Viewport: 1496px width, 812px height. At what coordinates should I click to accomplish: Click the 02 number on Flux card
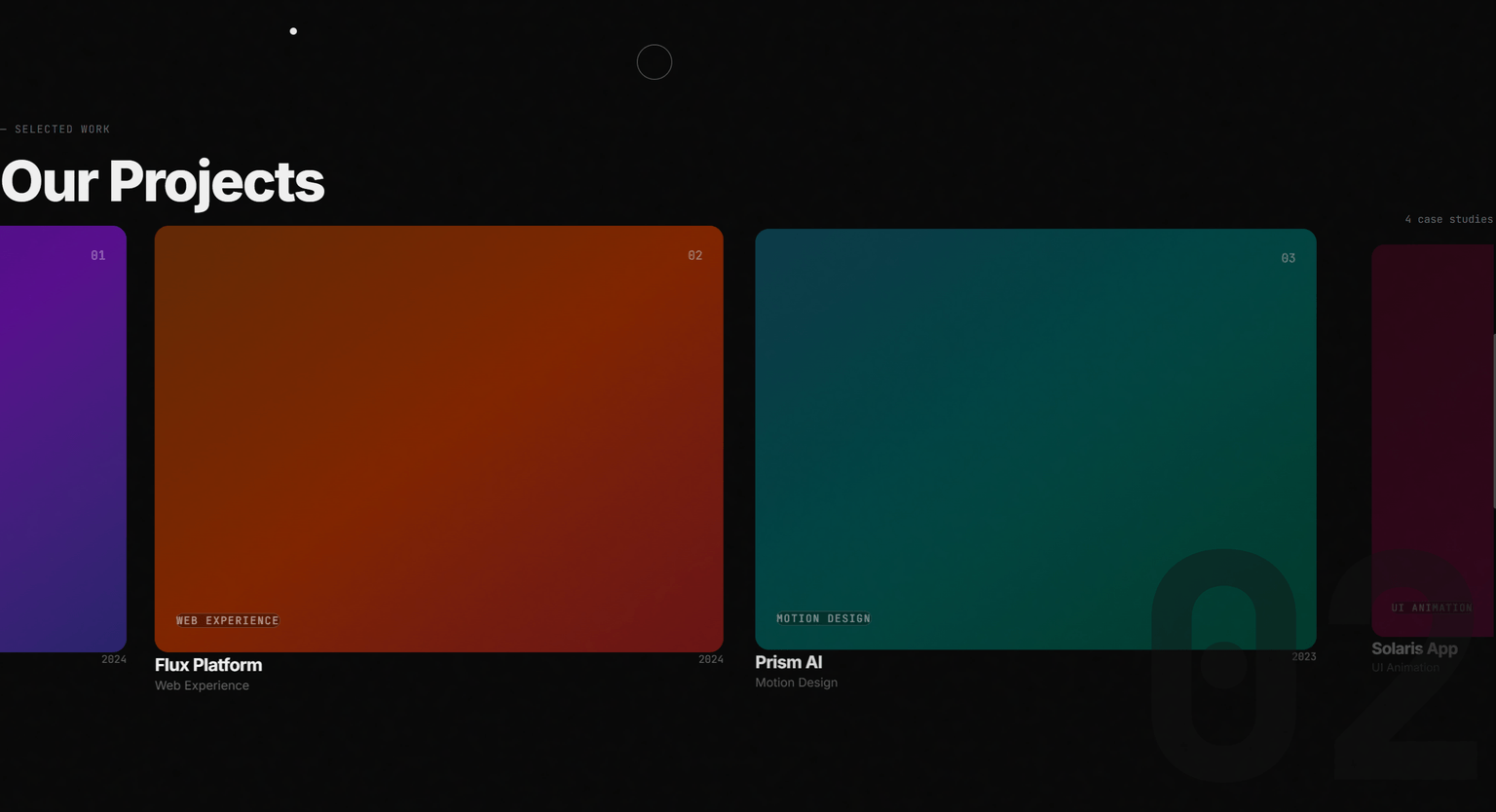694,255
